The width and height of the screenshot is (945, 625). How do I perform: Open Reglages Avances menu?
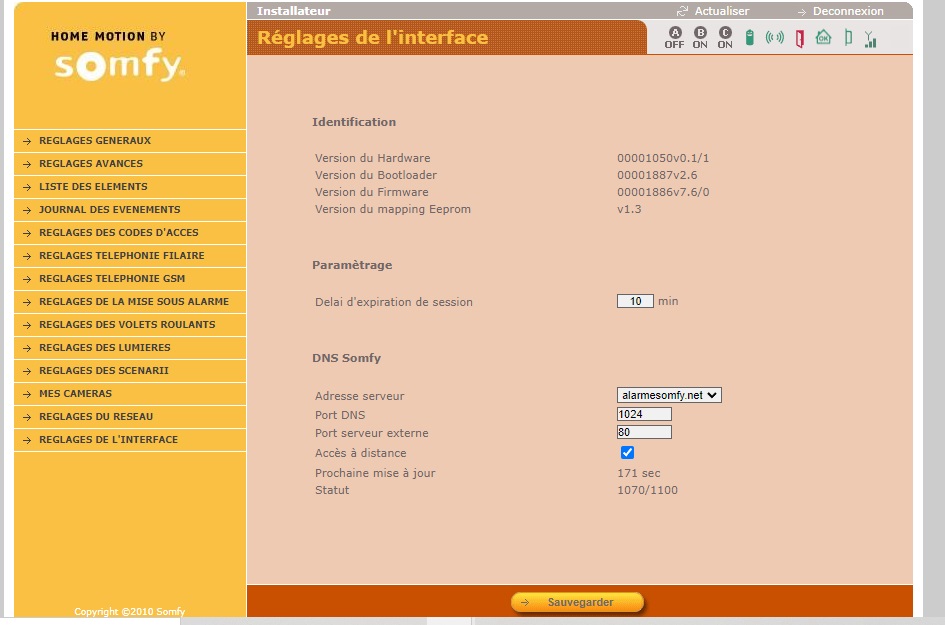click(130, 163)
